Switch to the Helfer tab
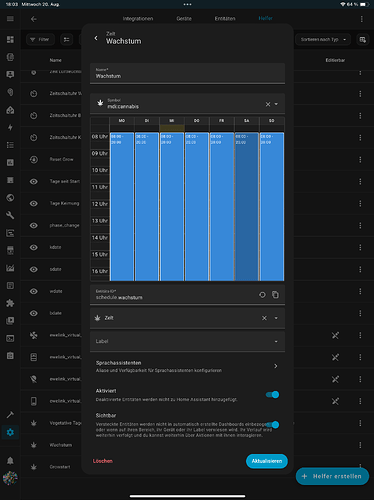This screenshot has height=500, width=374. coord(266,18)
